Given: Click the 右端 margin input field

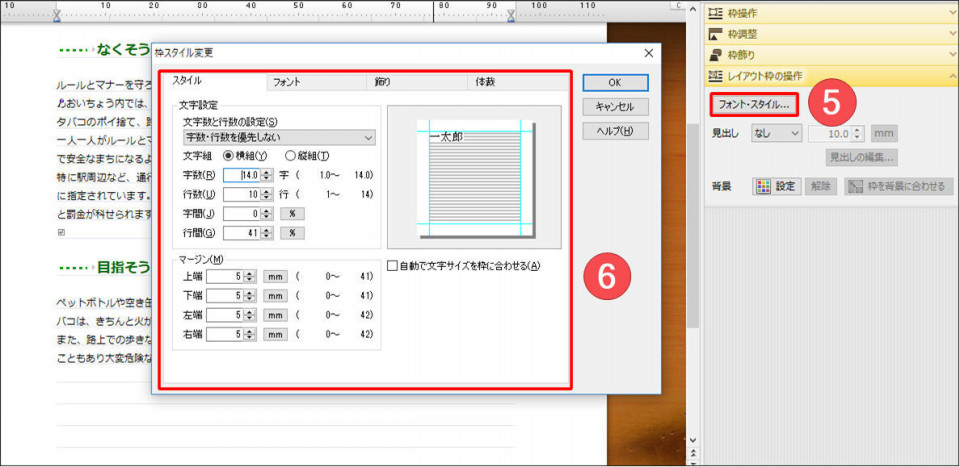Looking at the screenshot, I should coord(225,335).
